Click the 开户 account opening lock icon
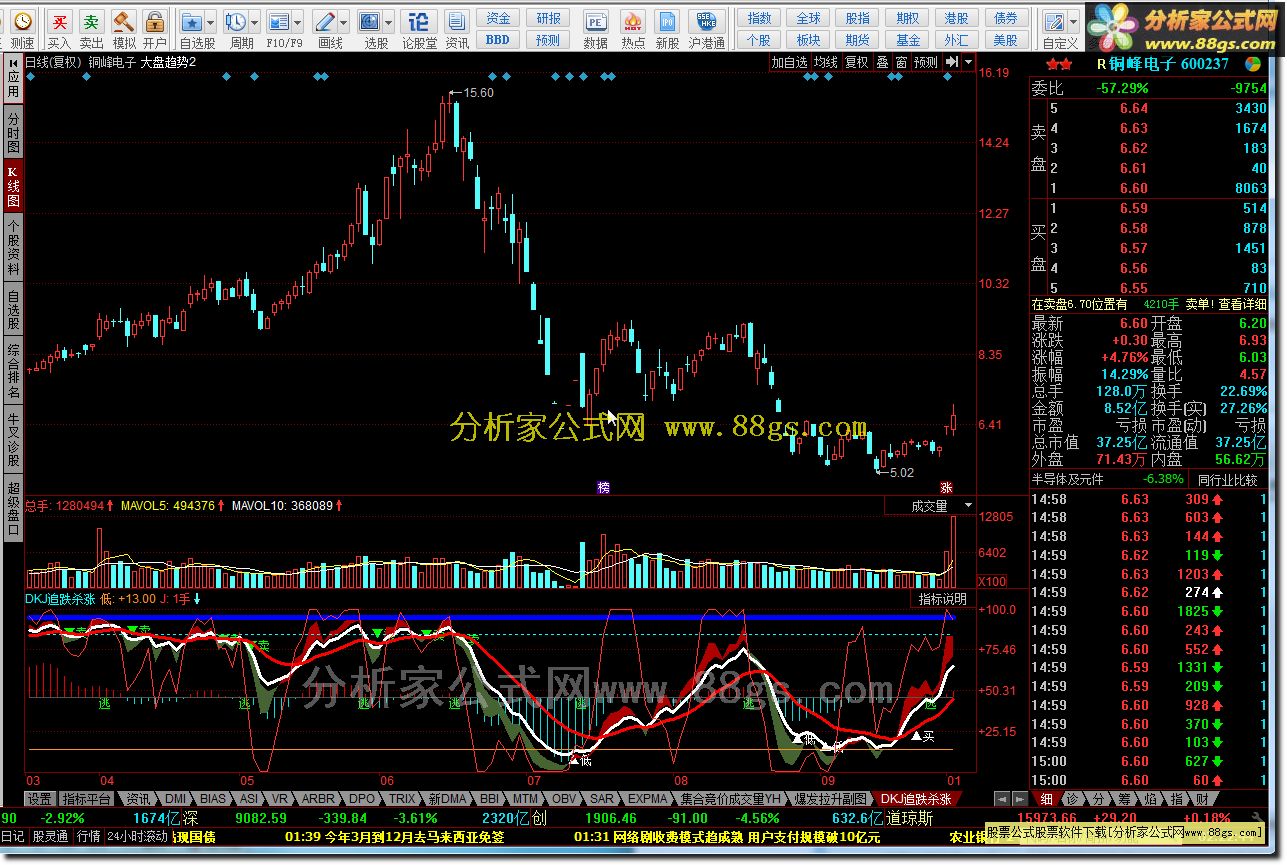Screen dimensions: 1287x865 [154, 21]
